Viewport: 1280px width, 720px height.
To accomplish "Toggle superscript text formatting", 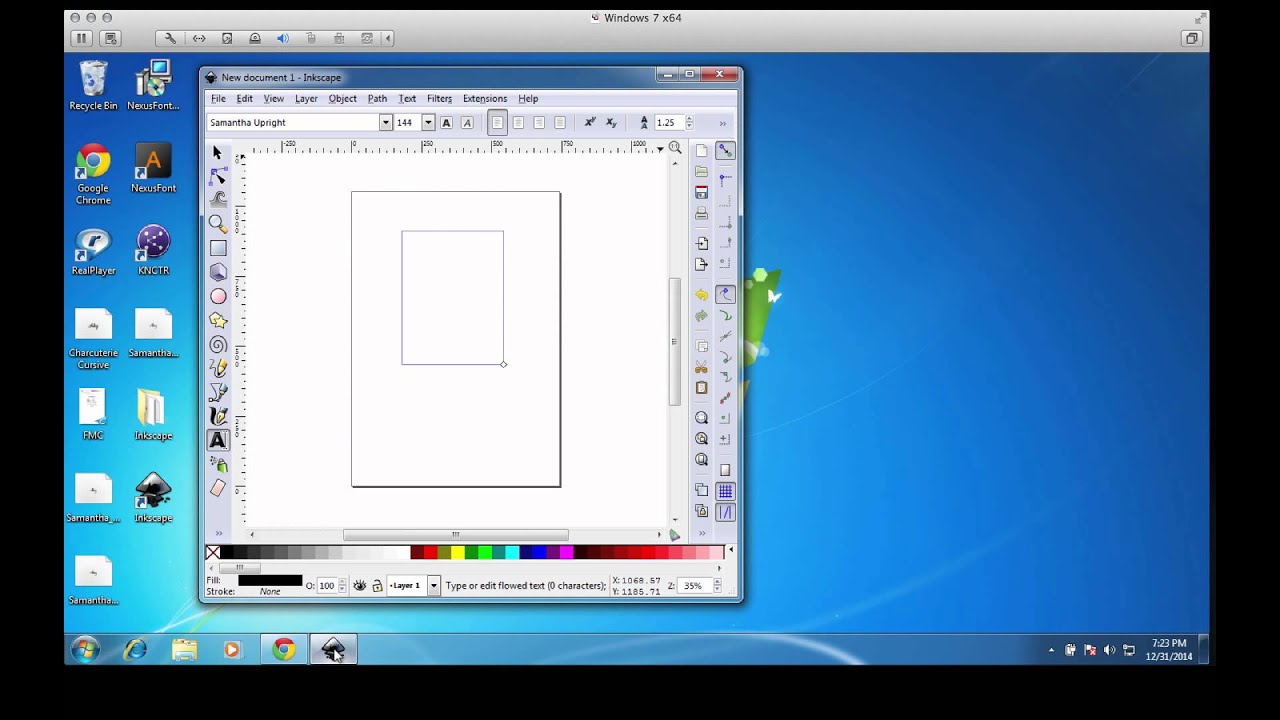I will (x=590, y=123).
